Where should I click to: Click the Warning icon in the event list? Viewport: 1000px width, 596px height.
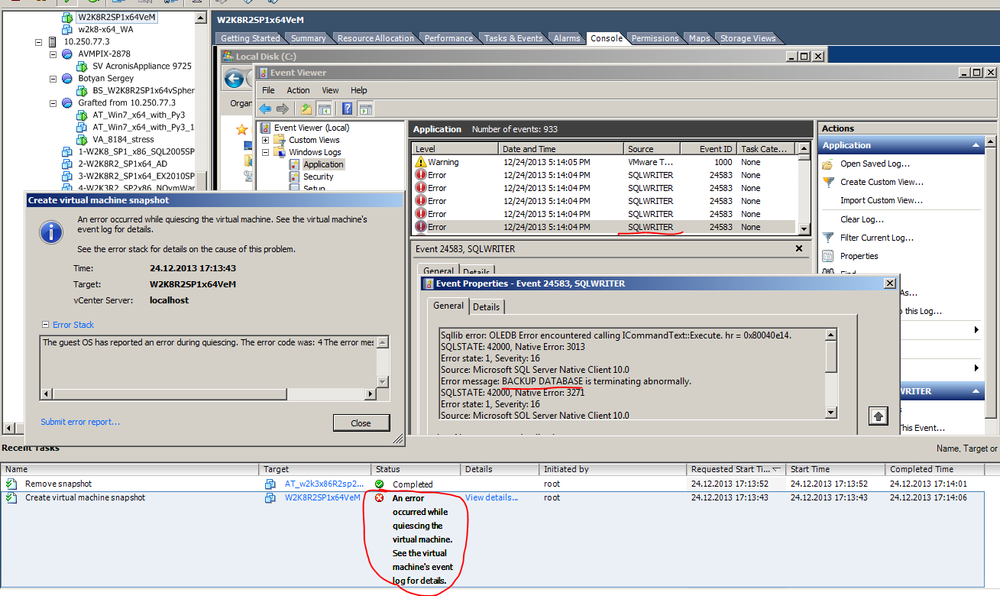click(x=420, y=163)
